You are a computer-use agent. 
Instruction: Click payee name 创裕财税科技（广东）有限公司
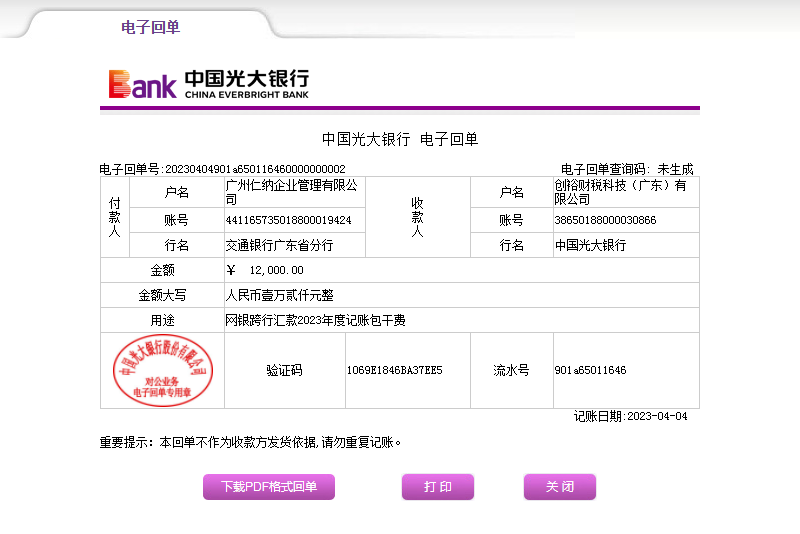coord(620,192)
